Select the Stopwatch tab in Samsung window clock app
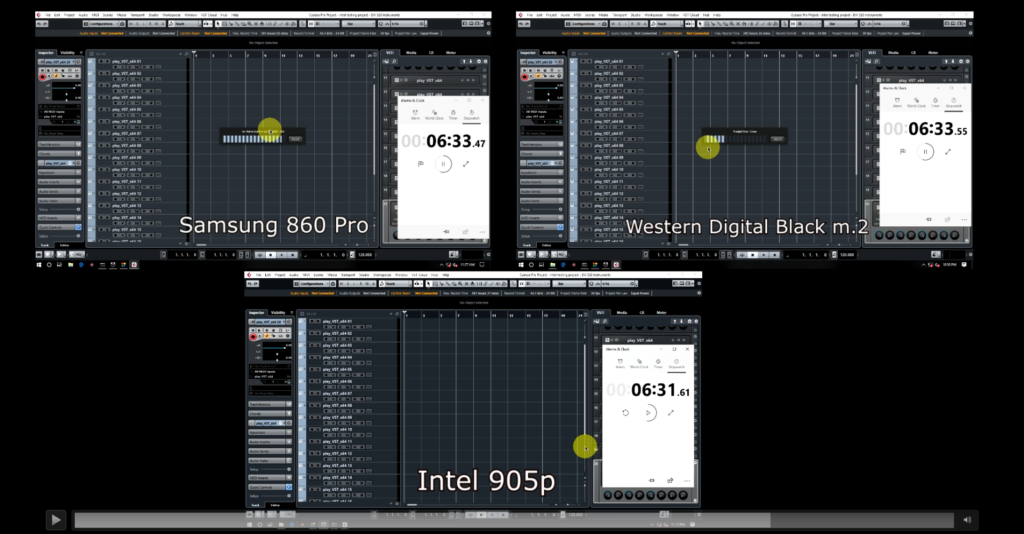The image size is (1024, 534). [x=471, y=114]
